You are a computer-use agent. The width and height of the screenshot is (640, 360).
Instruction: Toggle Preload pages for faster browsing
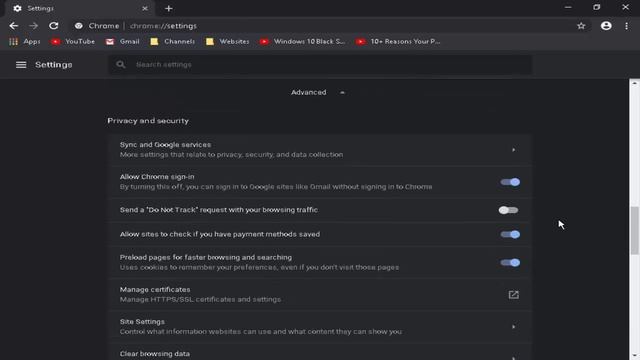510,262
